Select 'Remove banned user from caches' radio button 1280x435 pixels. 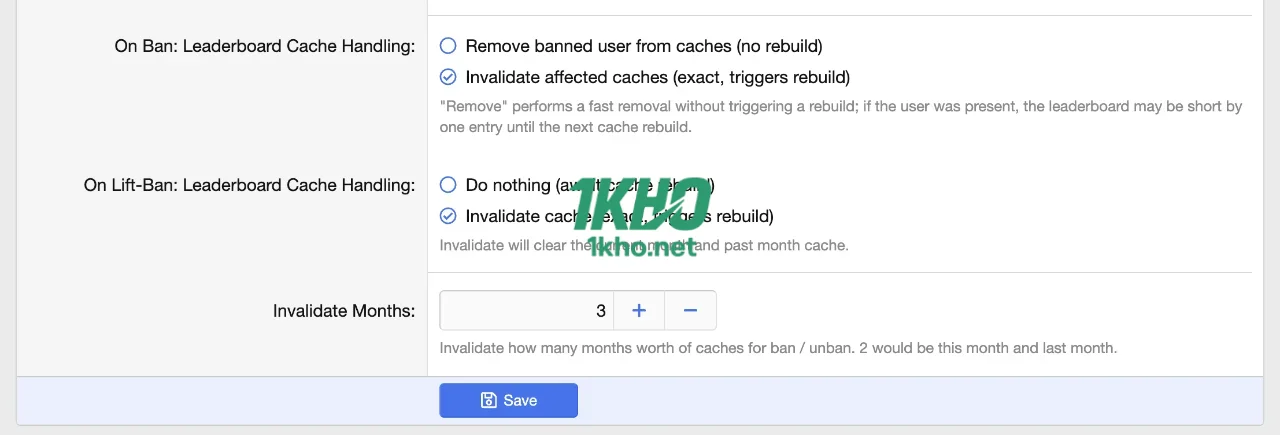click(x=448, y=46)
